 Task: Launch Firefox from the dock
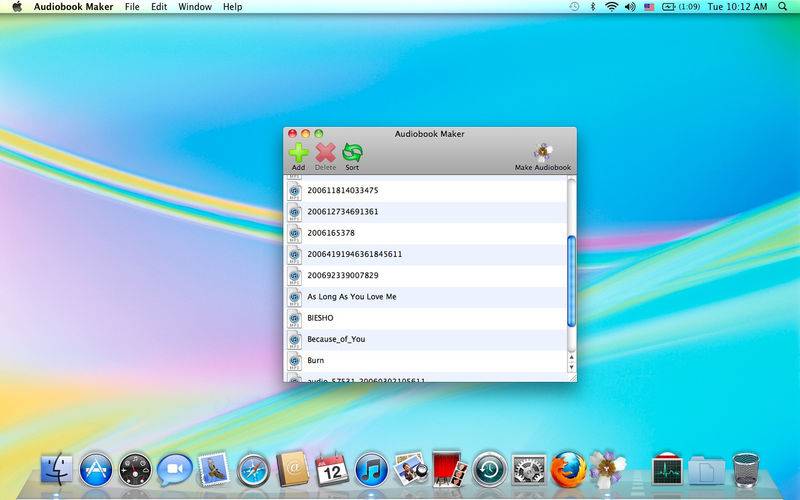(x=568, y=469)
